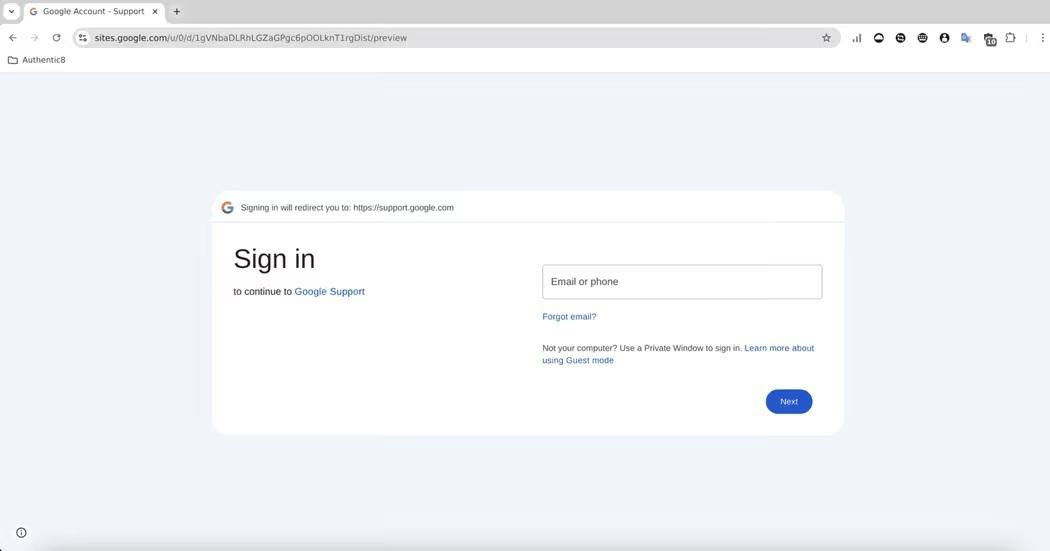Open the swap arrows extension
The height and width of the screenshot is (551, 1050).
pyautogui.click(x=901, y=38)
